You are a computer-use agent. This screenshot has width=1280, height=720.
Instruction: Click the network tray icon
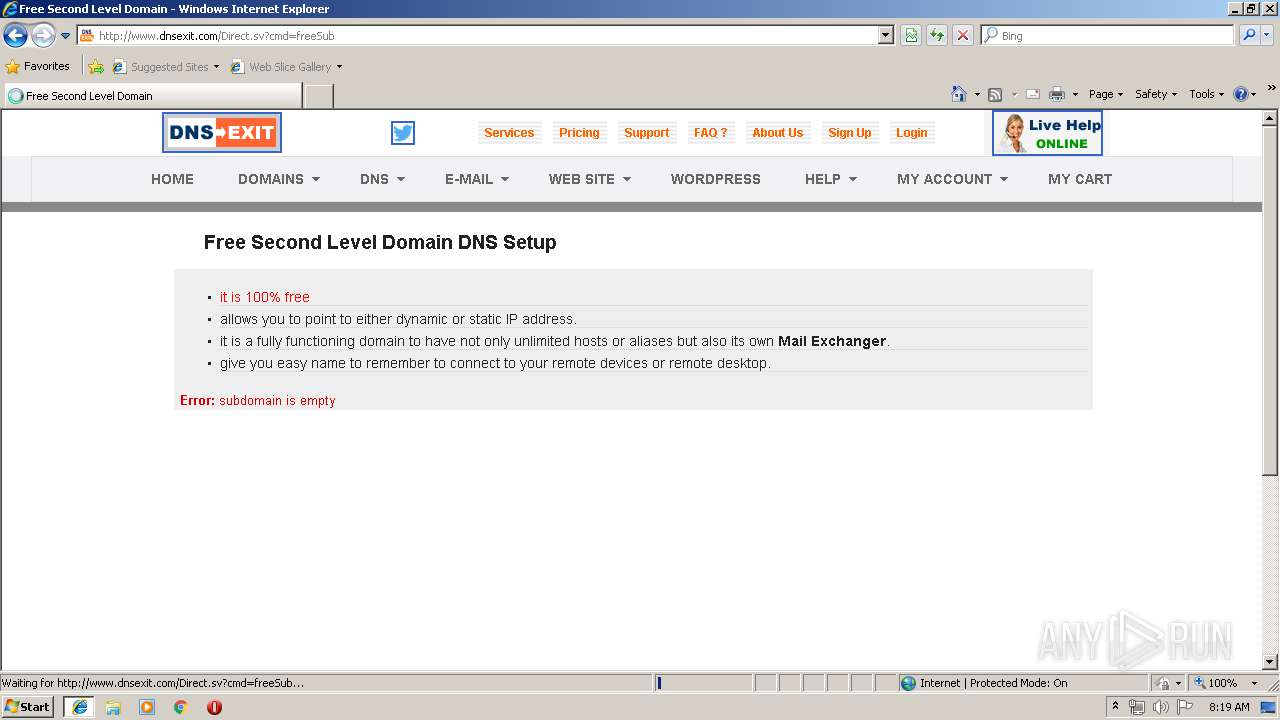pyautogui.click(x=1137, y=707)
